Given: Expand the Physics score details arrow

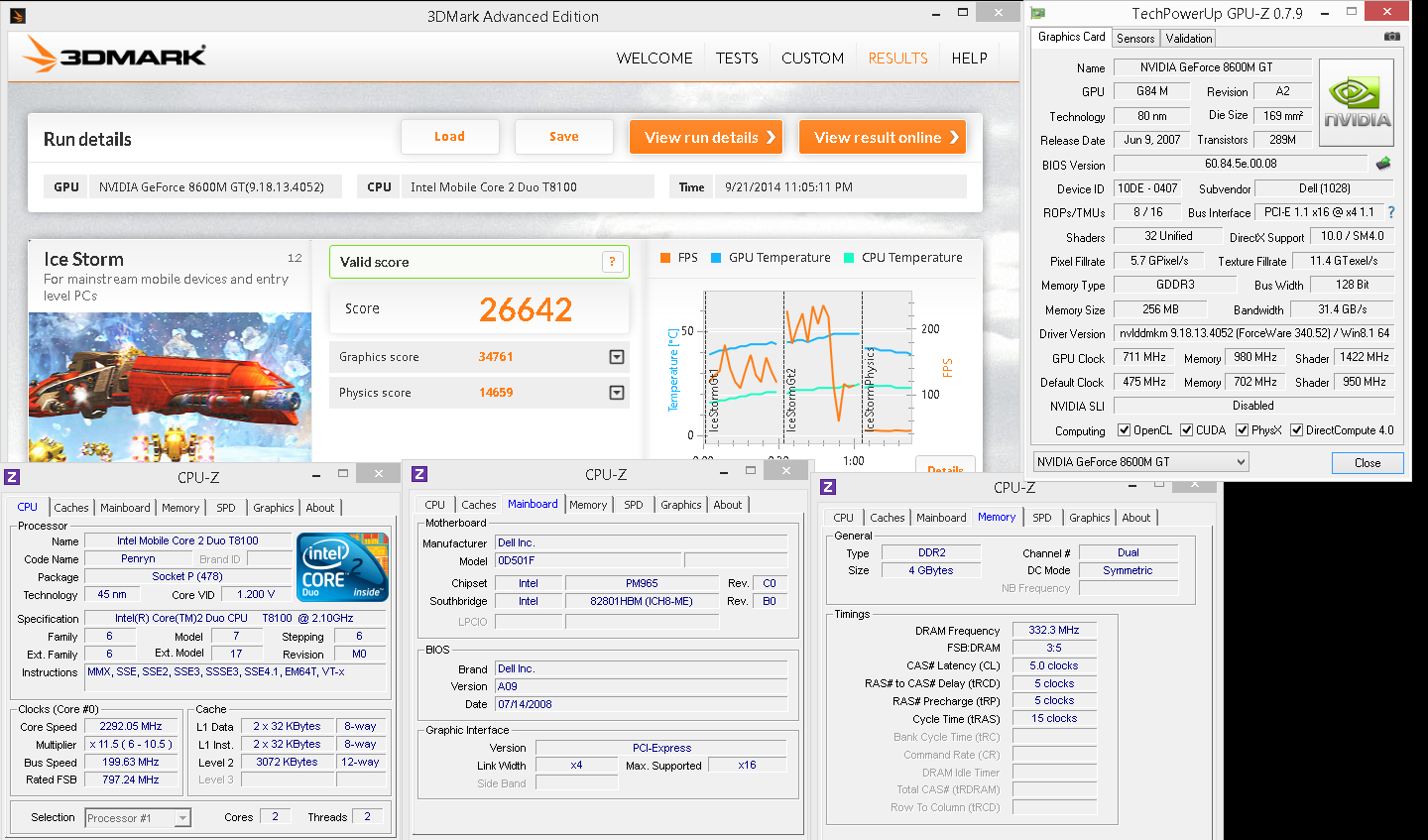Looking at the screenshot, I should [617, 393].
